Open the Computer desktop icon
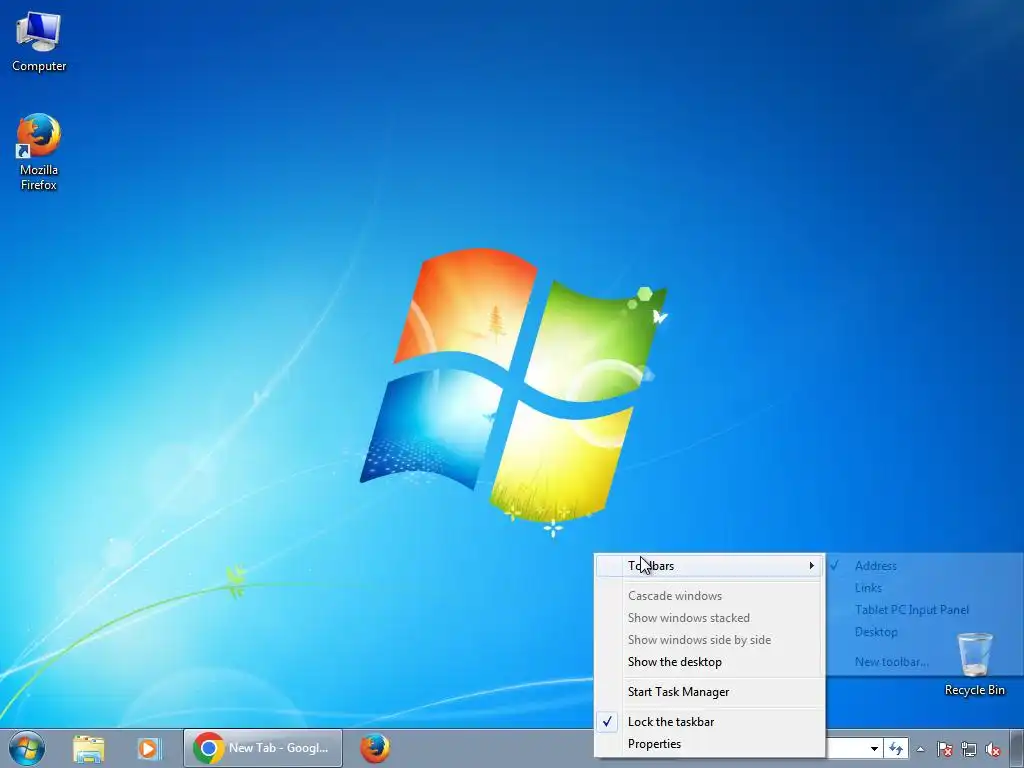The image size is (1024, 768). point(39,42)
